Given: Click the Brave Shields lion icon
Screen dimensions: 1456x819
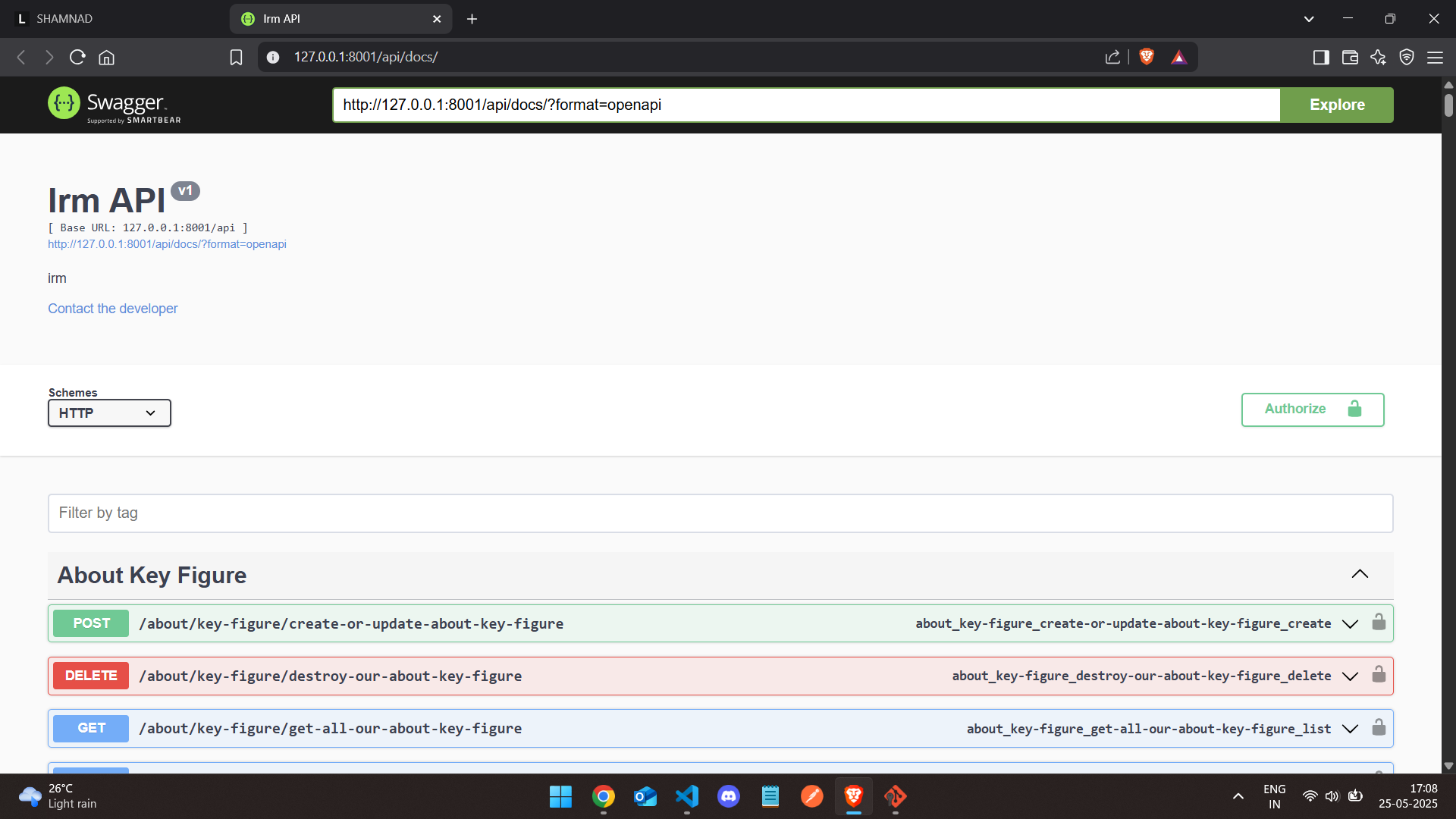Looking at the screenshot, I should pyautogui.click(x=1147, y=57).
